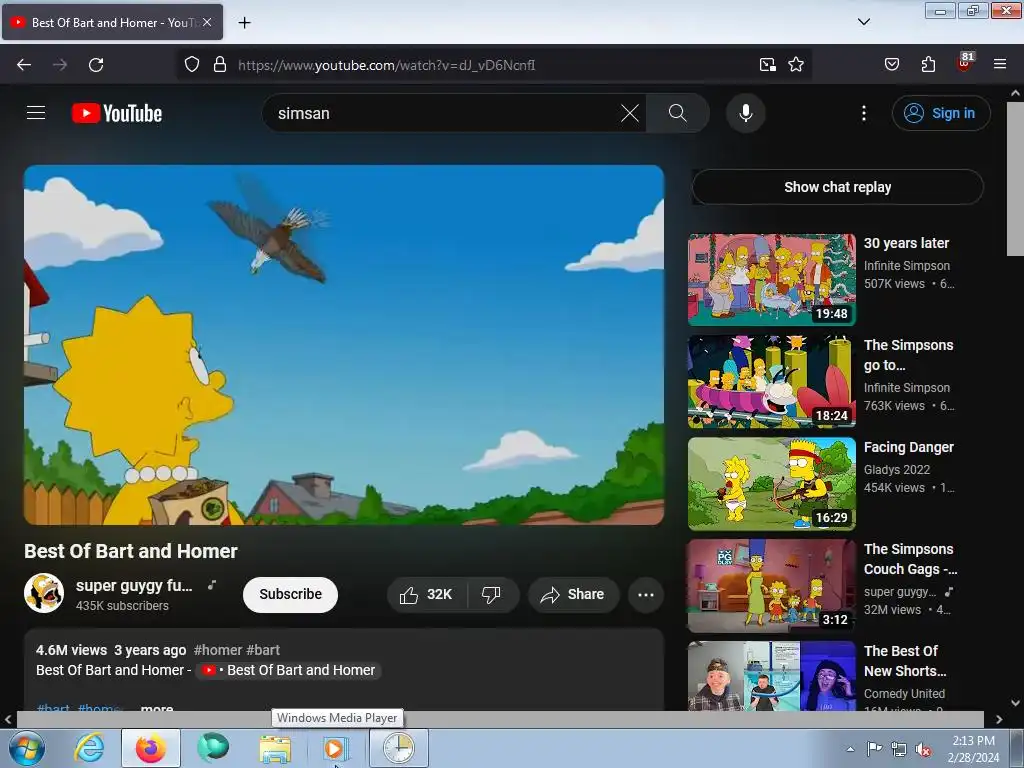The height and width of the screenshot is (768, 1024).
Task: Open Windows Explorer folder in taskbar
Action: (275, 748)
